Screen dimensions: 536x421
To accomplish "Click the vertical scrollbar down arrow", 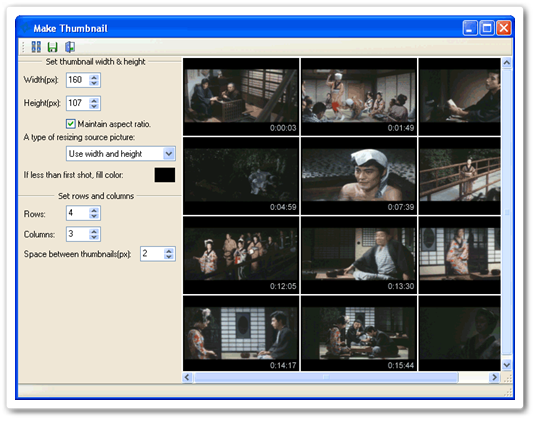I will [x=507, y=365].
